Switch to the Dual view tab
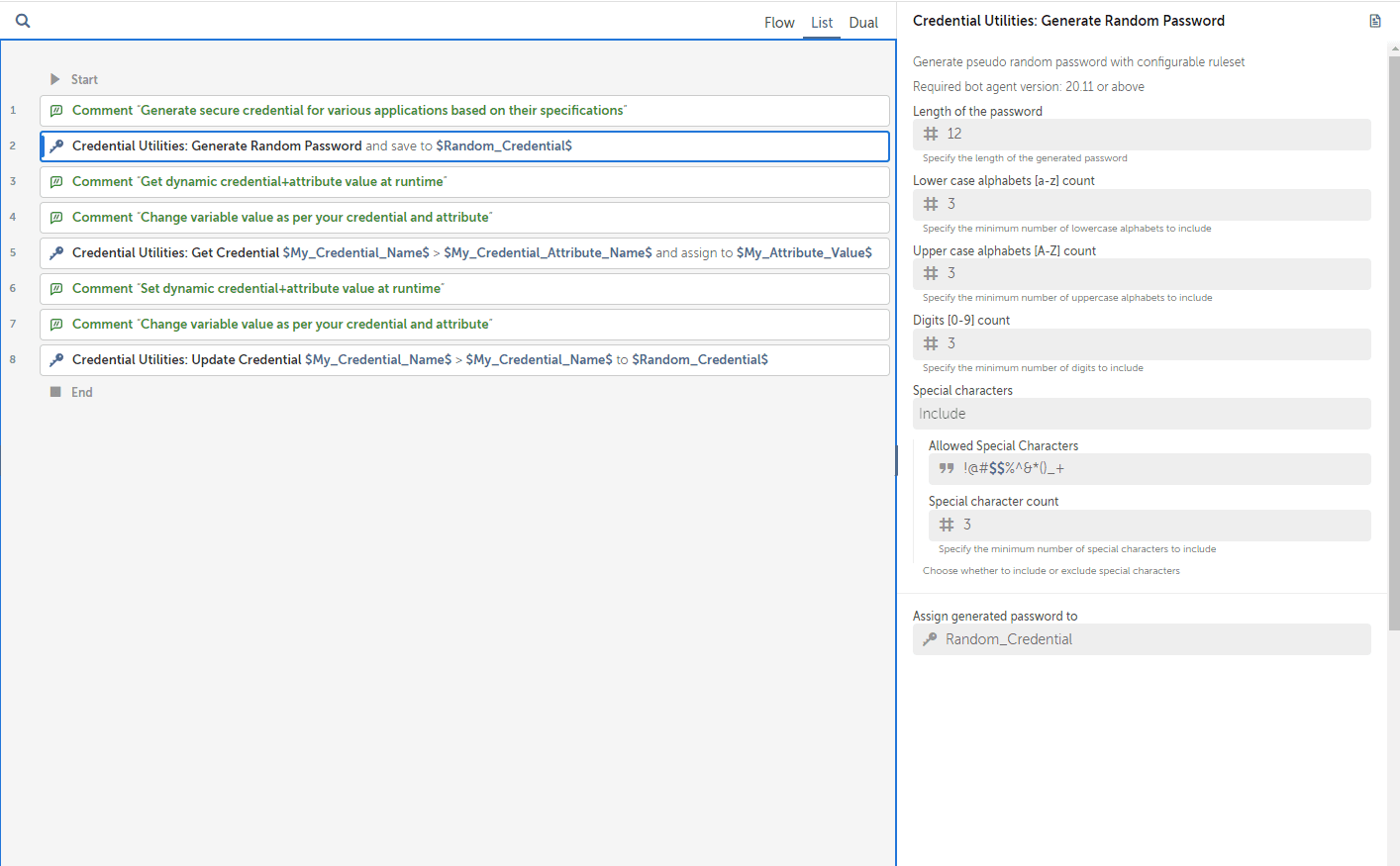The height and width of the screenshot is (866, 1400). (x=863, y=23)
